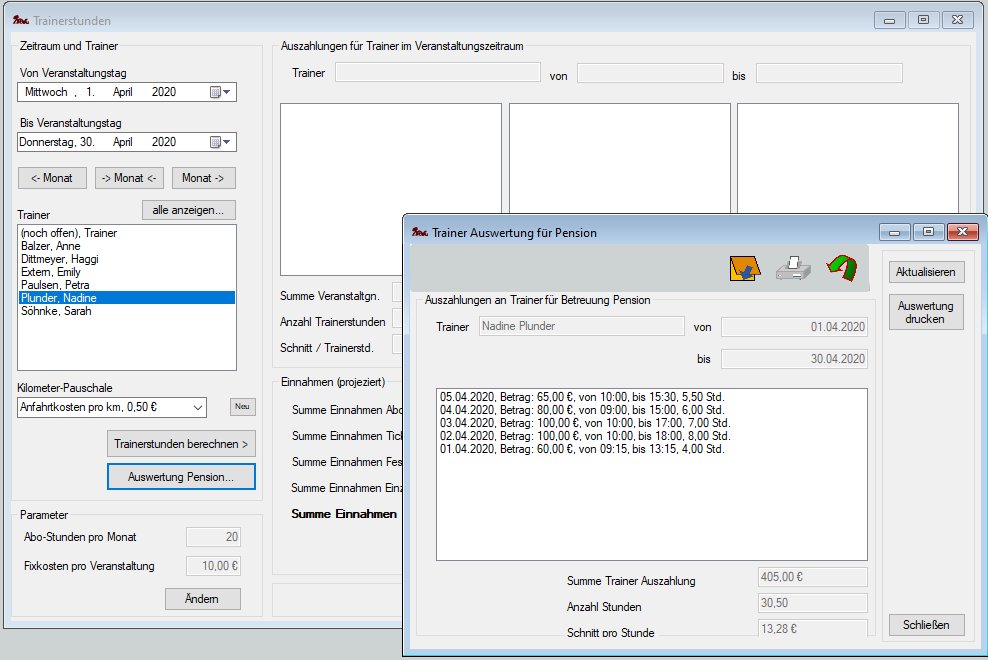Open calendar for Von Veranstaltungstag date
This screenshot has width=988, height=660.
pyautogui.click(x=220, y=92)
